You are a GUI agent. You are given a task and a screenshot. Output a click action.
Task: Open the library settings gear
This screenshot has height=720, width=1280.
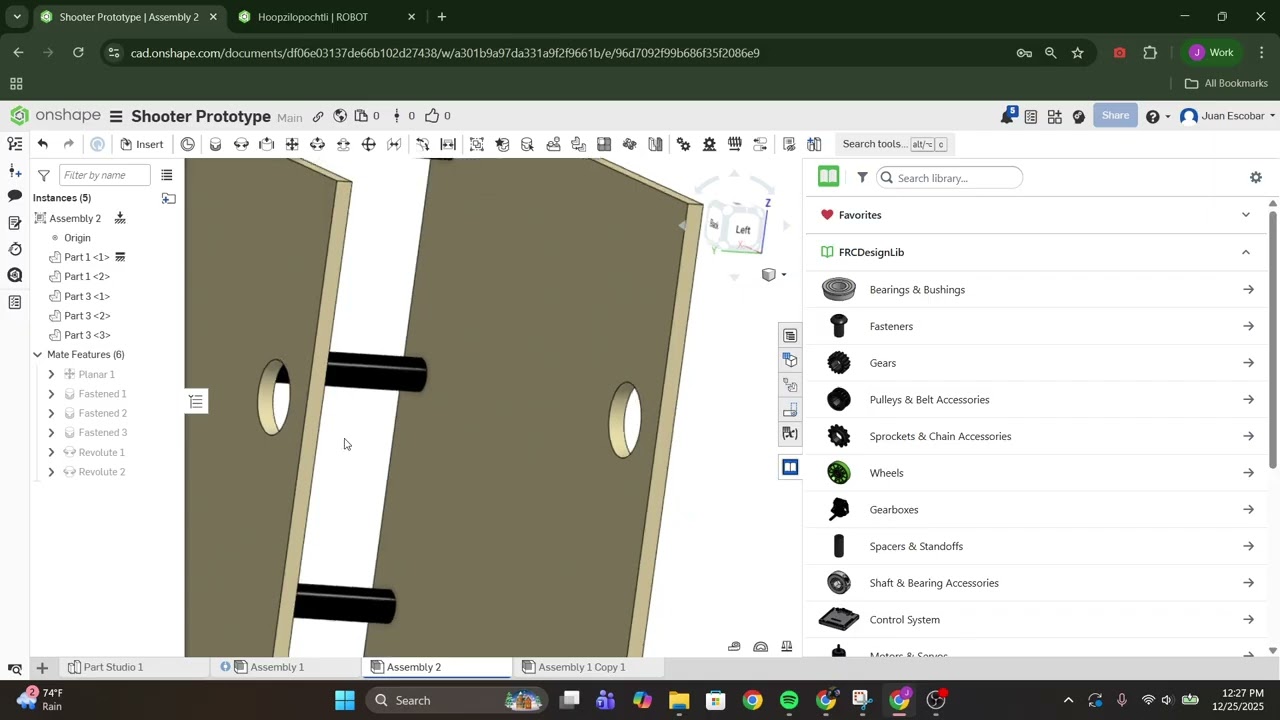1255,178
